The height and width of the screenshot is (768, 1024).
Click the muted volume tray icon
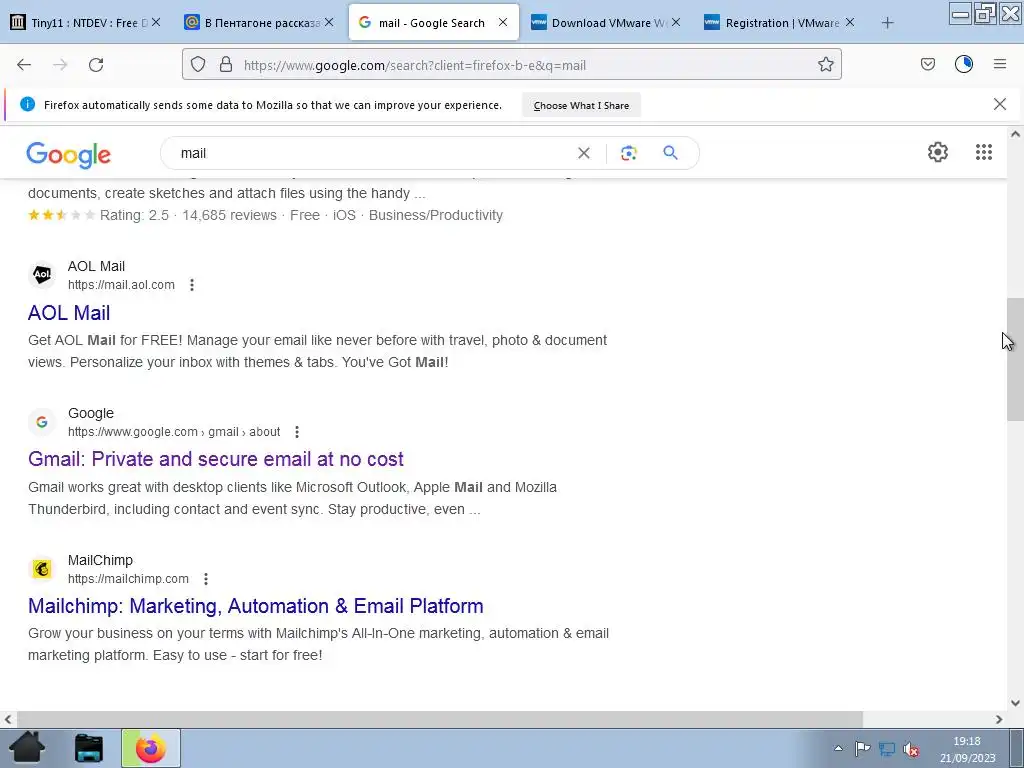[911, 749]
